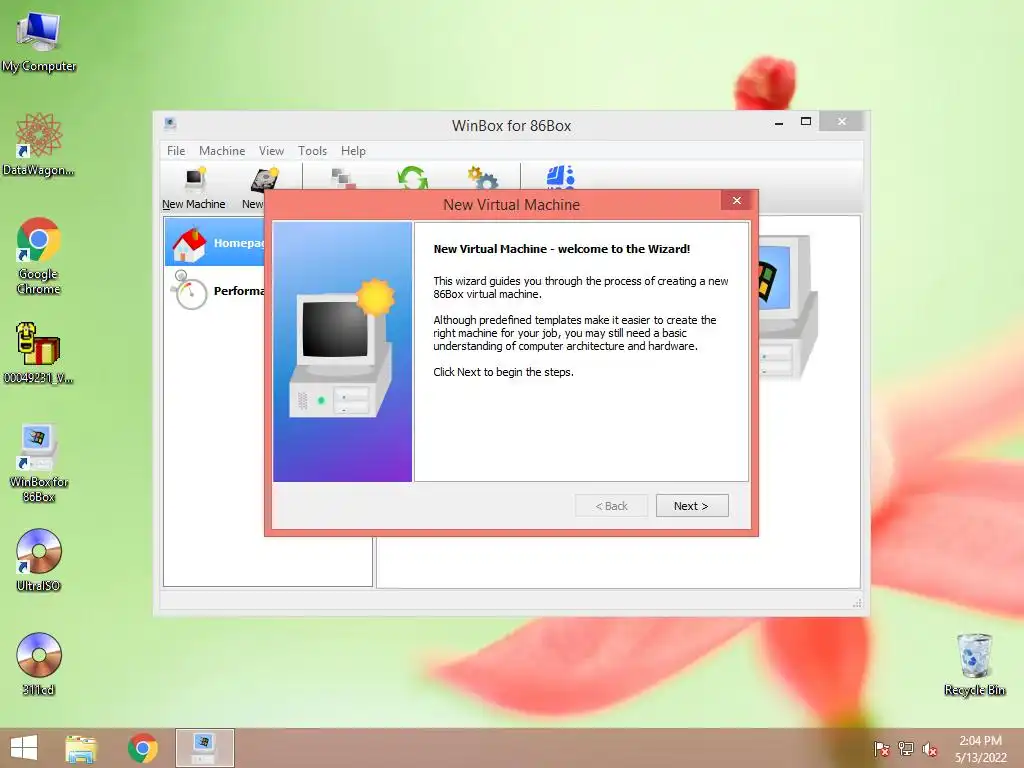The width and height of the screenshot is (1024, 768).
Task: Select the Homepage item in sidebar
Action: 215,242
